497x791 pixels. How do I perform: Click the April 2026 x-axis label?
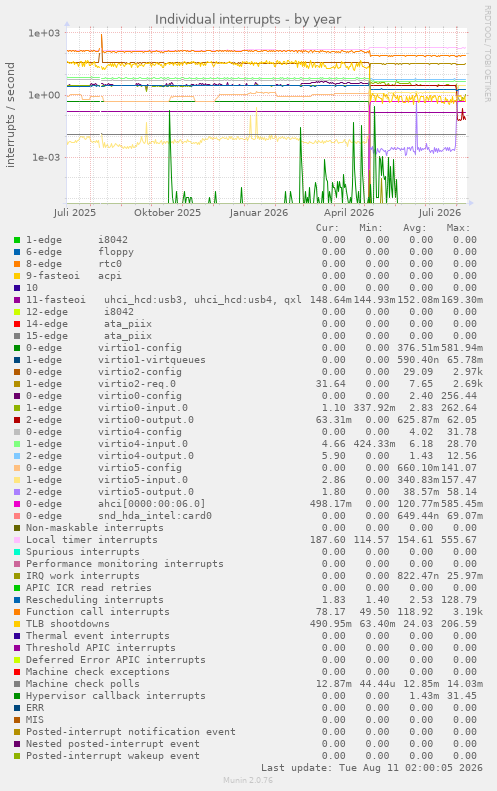point(349,212)
